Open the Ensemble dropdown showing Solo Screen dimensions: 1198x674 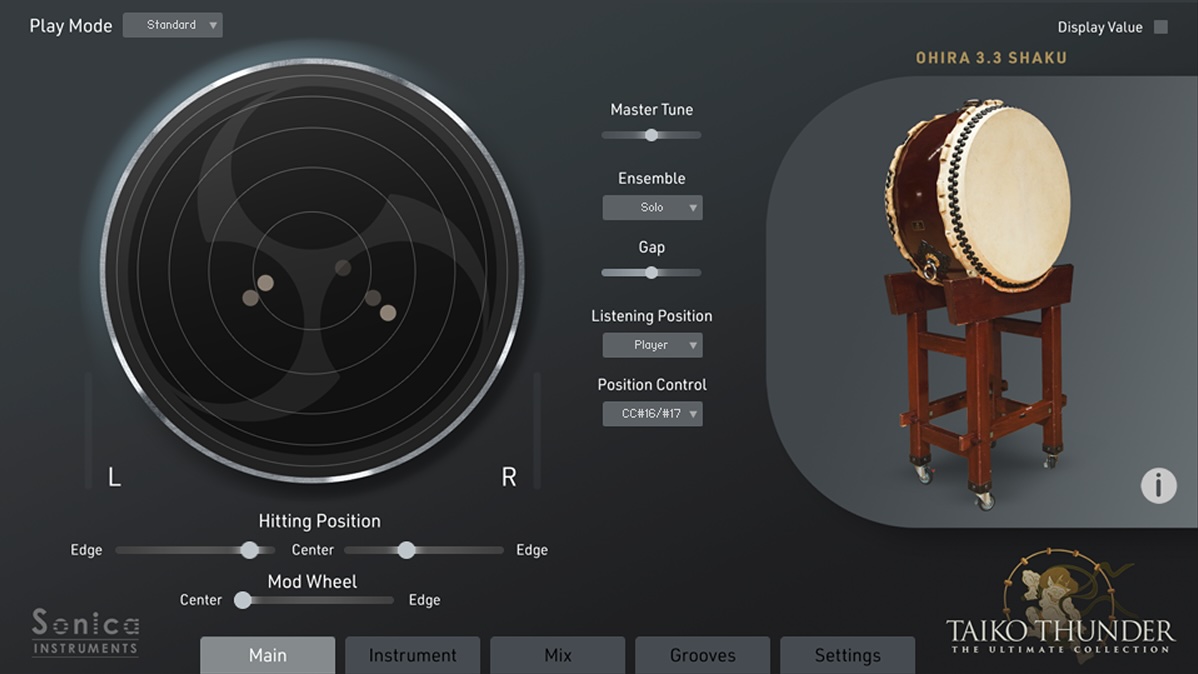coord(652,207)
